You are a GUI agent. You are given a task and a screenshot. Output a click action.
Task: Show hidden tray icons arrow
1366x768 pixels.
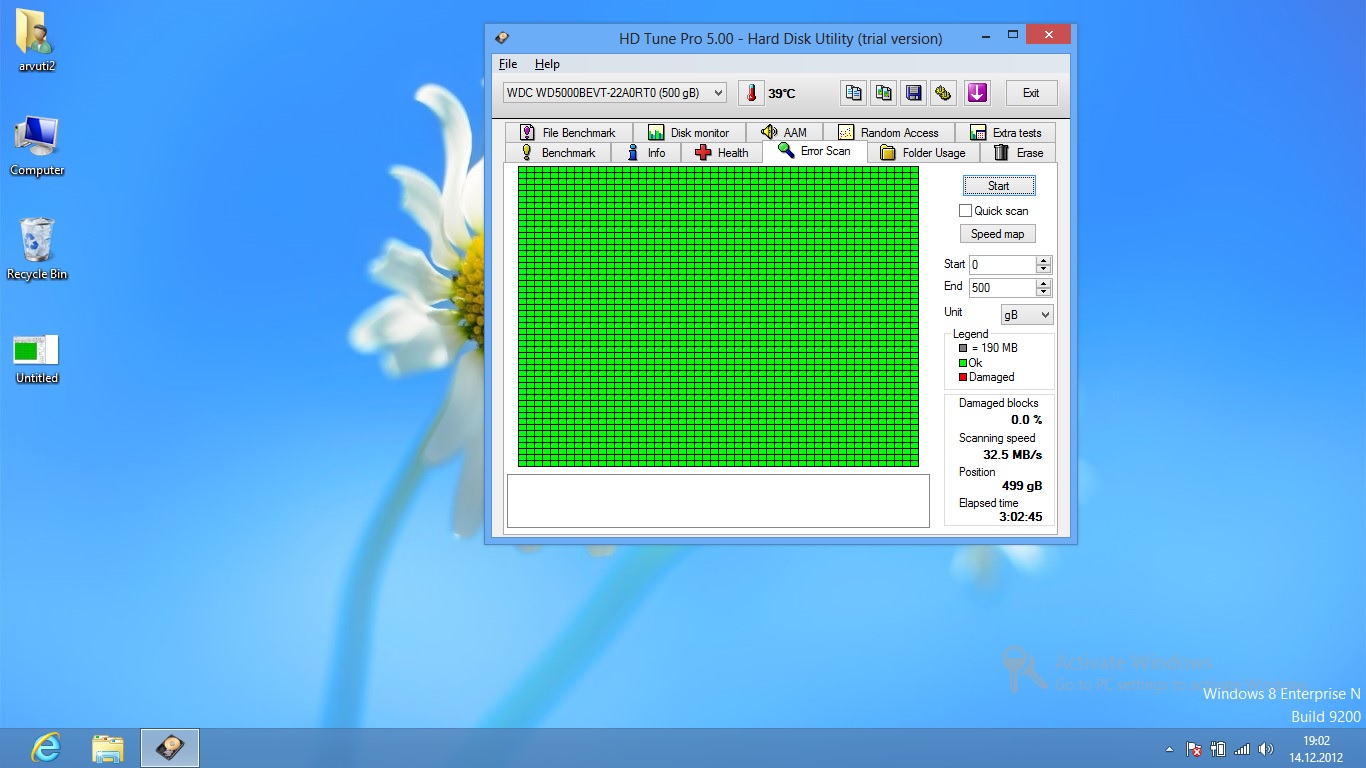tap(1169, 749)
